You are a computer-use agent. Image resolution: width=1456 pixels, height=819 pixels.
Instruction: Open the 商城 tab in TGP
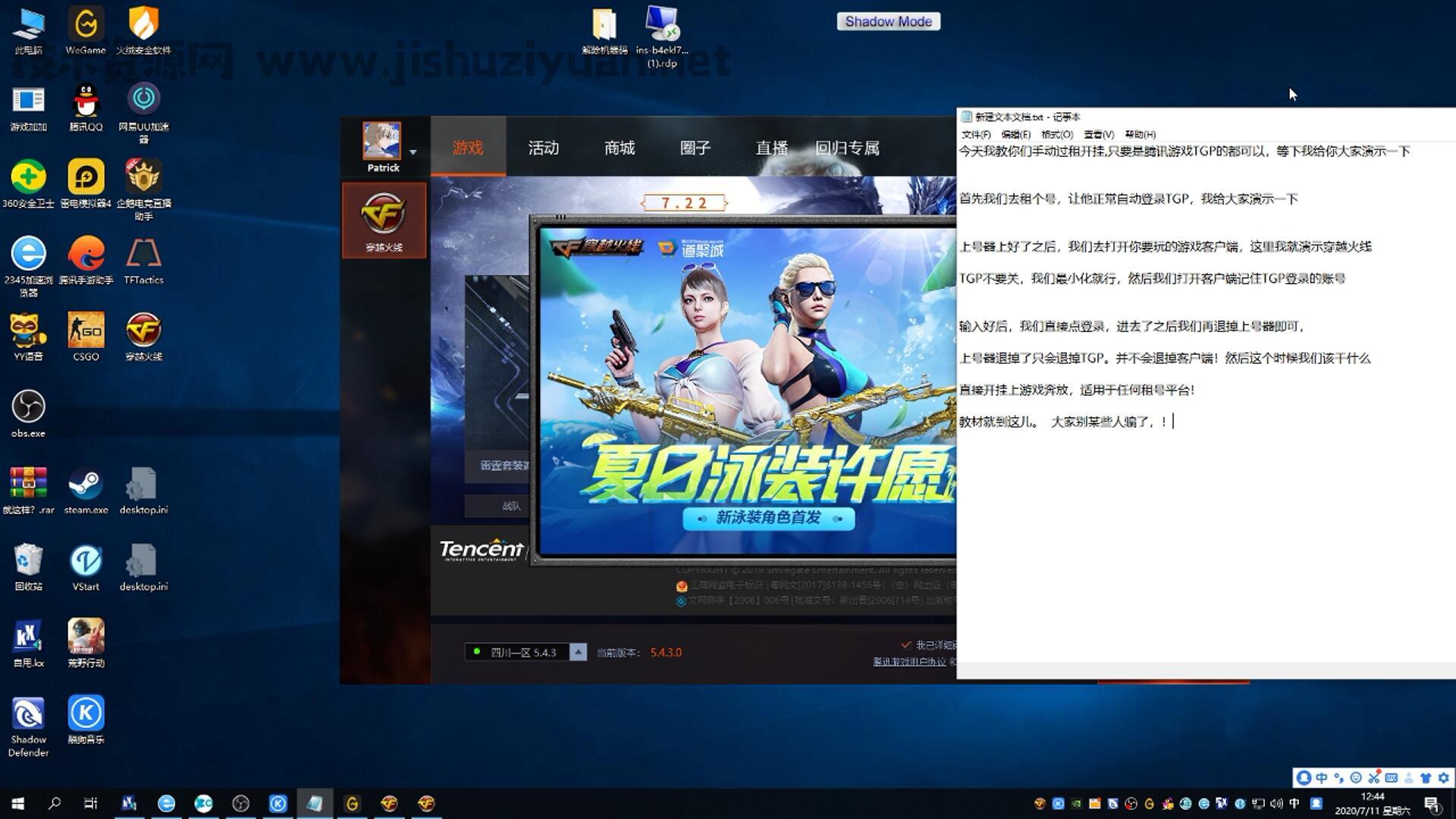tap(620, 147)
